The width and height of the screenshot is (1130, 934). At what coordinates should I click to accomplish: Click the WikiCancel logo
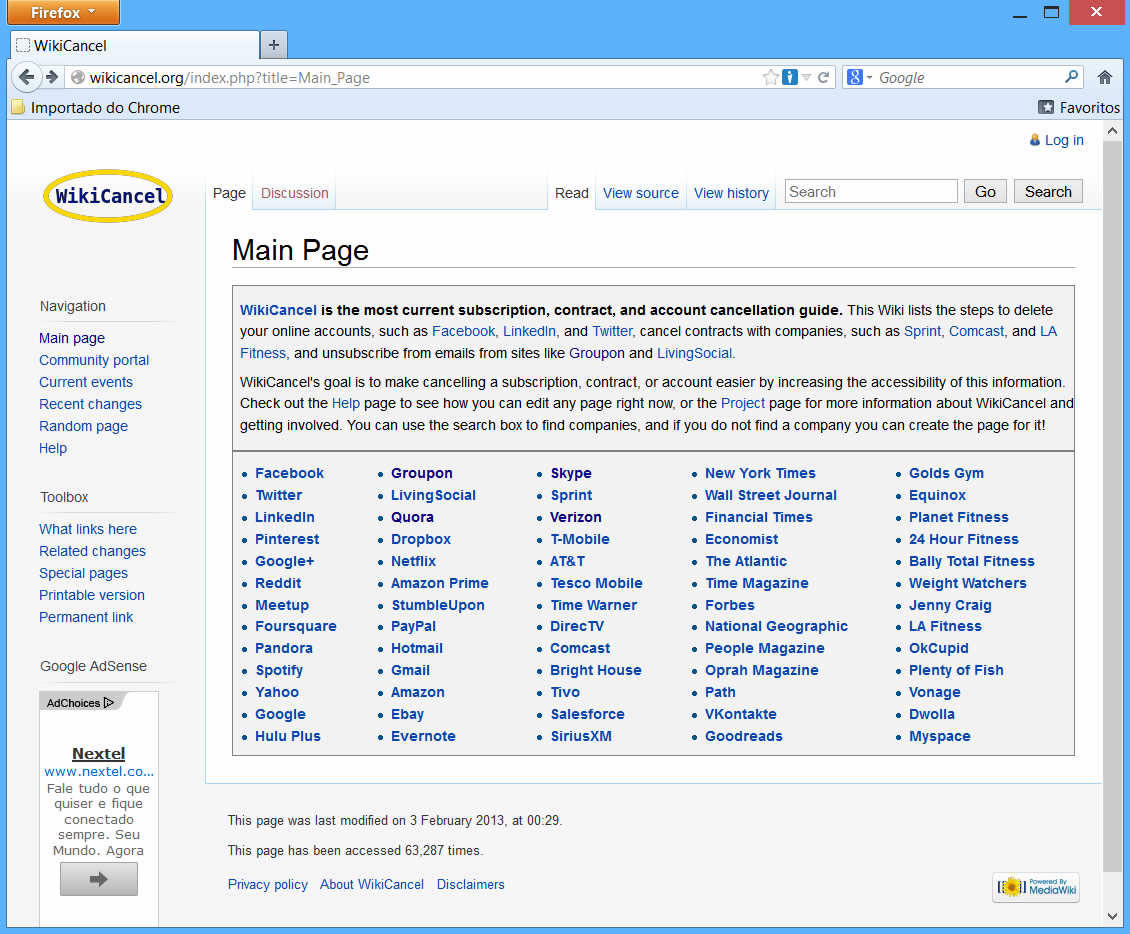tap(108, 196)
